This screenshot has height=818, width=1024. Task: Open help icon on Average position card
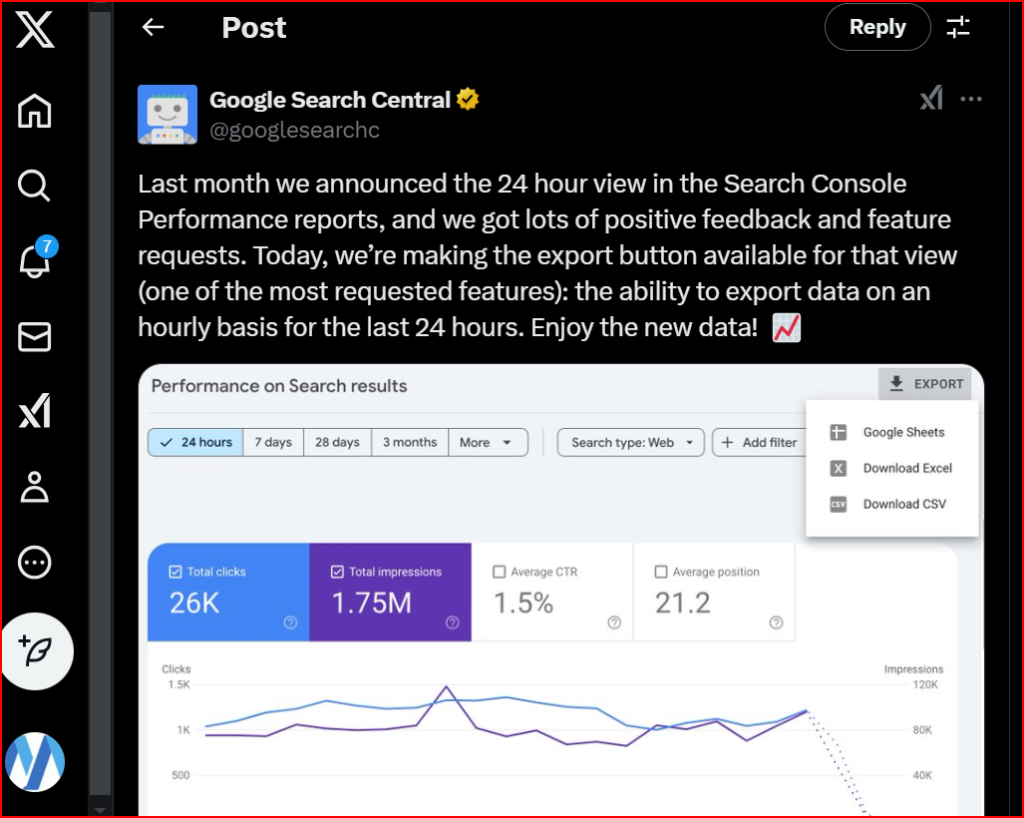click(776, 623)
